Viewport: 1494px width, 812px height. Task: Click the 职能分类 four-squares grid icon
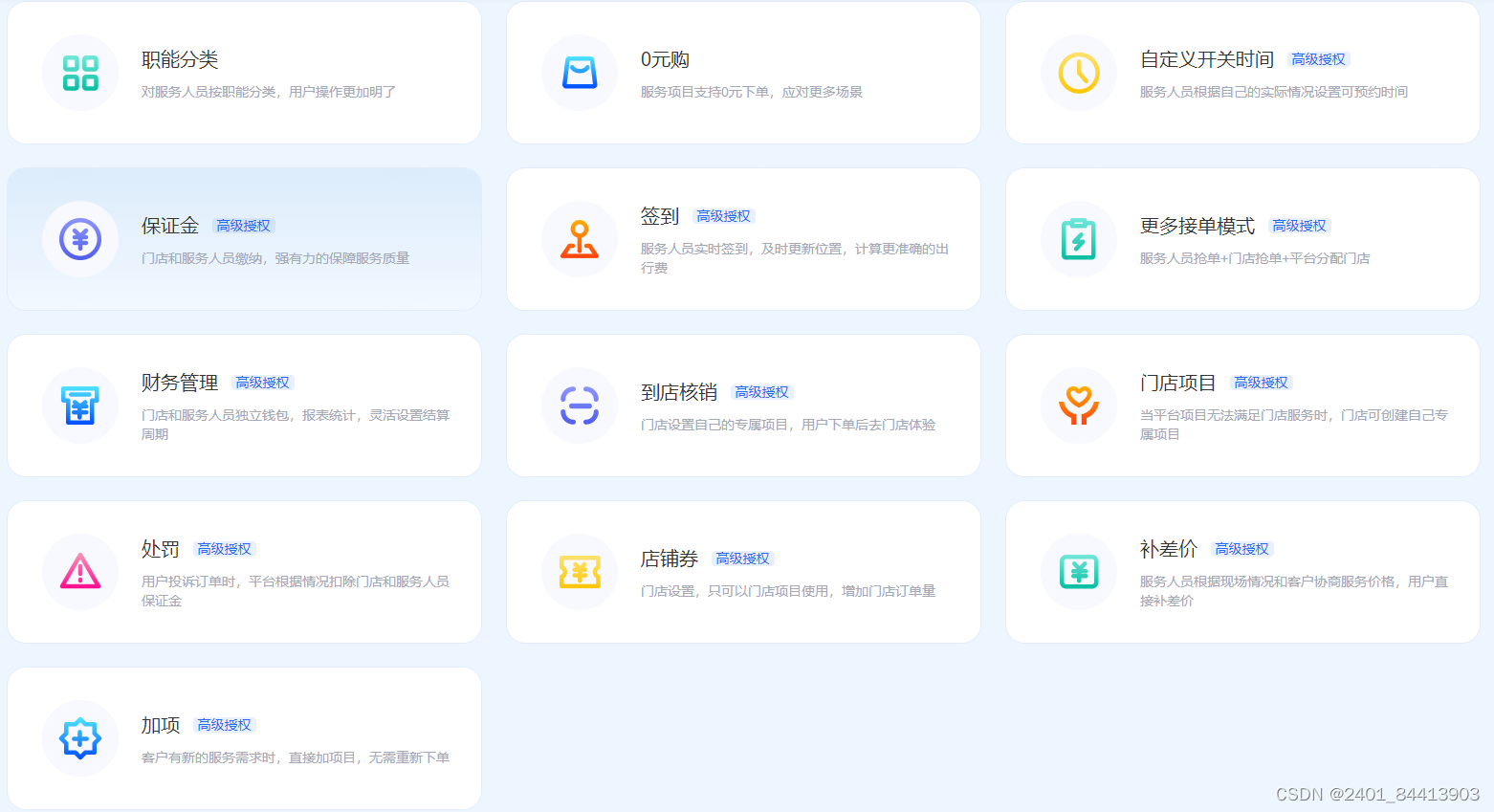(80, 73)
